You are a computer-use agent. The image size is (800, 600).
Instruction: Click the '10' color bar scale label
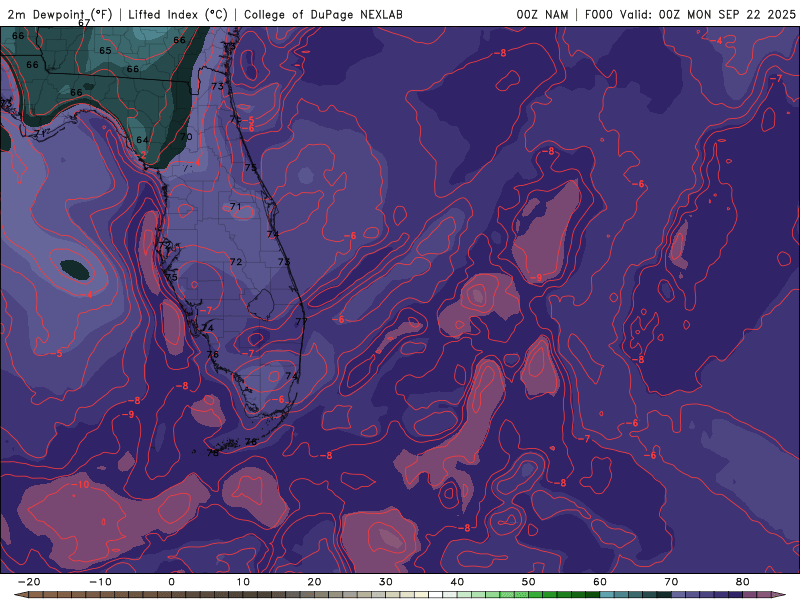[243, 582]
